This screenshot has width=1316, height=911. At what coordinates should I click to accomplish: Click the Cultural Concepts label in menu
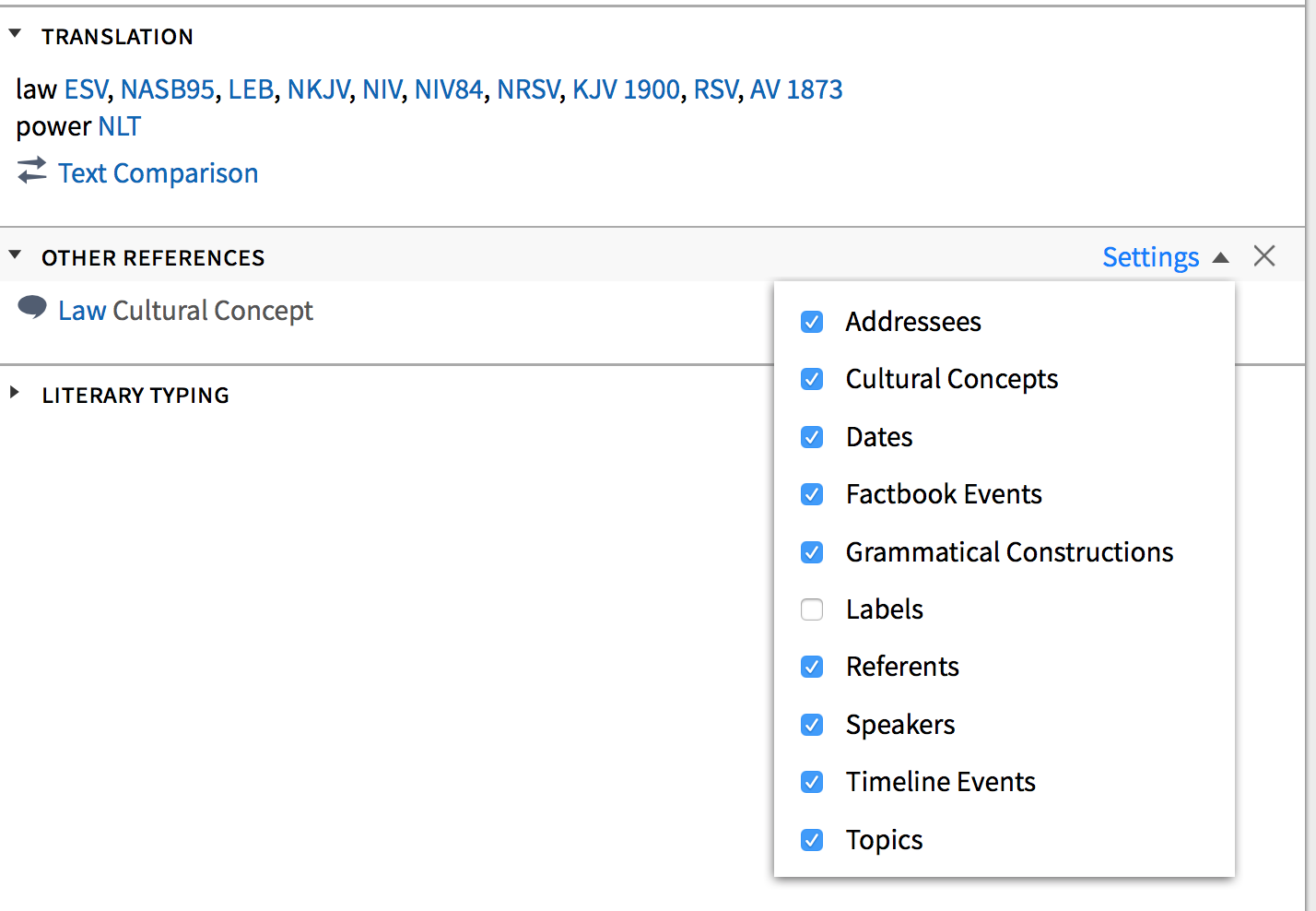coord(952,379)
